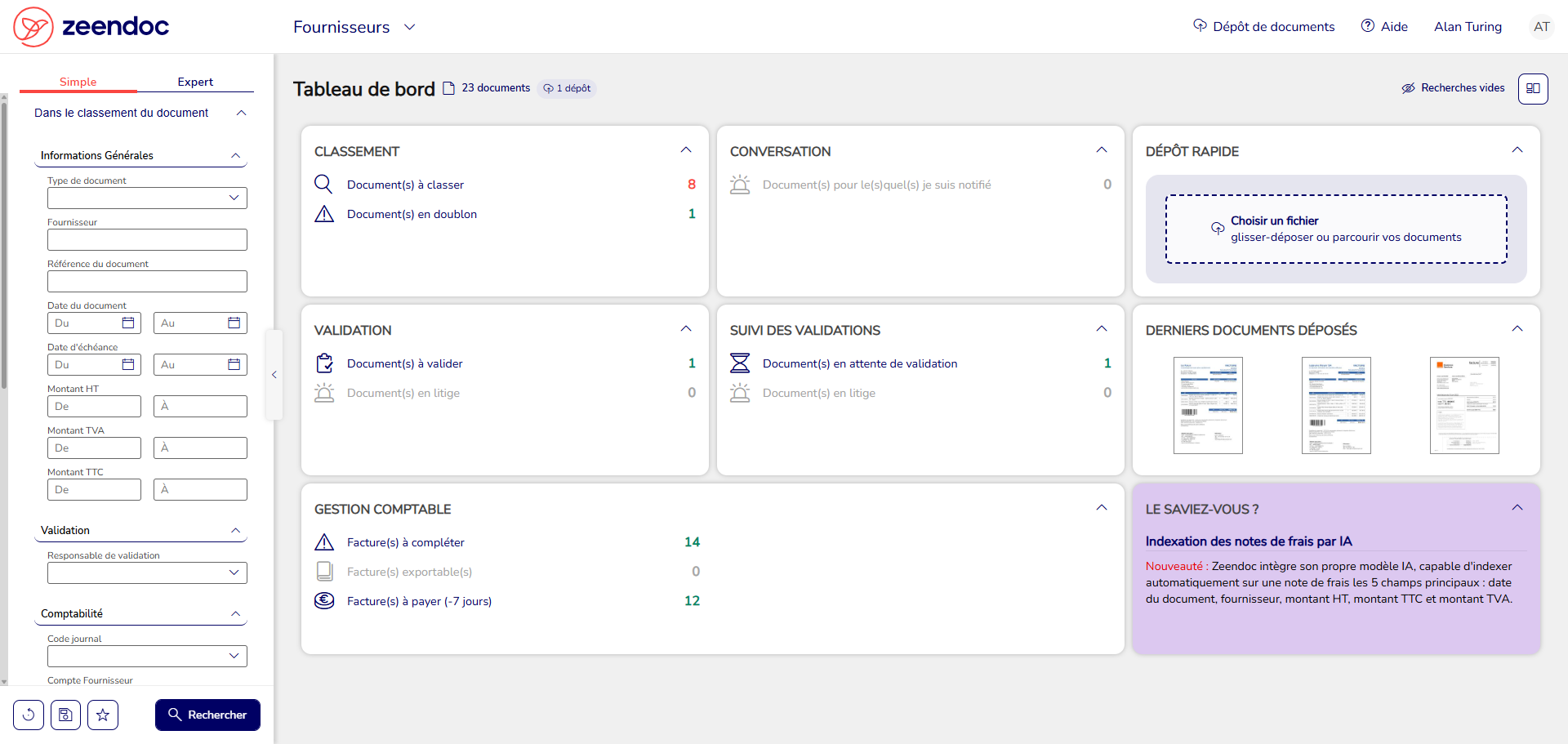Open calendar for Date du document start
The image size is (1568, 744).
click(x=128, y=323)
